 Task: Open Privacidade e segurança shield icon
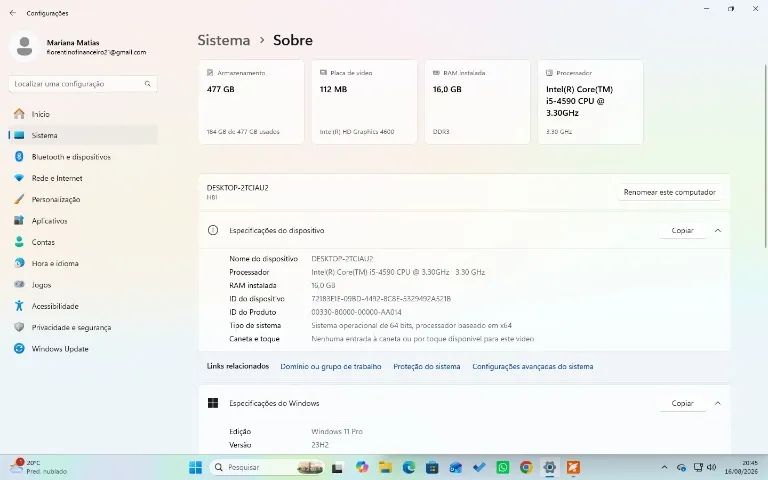click(x=19, y=327)
